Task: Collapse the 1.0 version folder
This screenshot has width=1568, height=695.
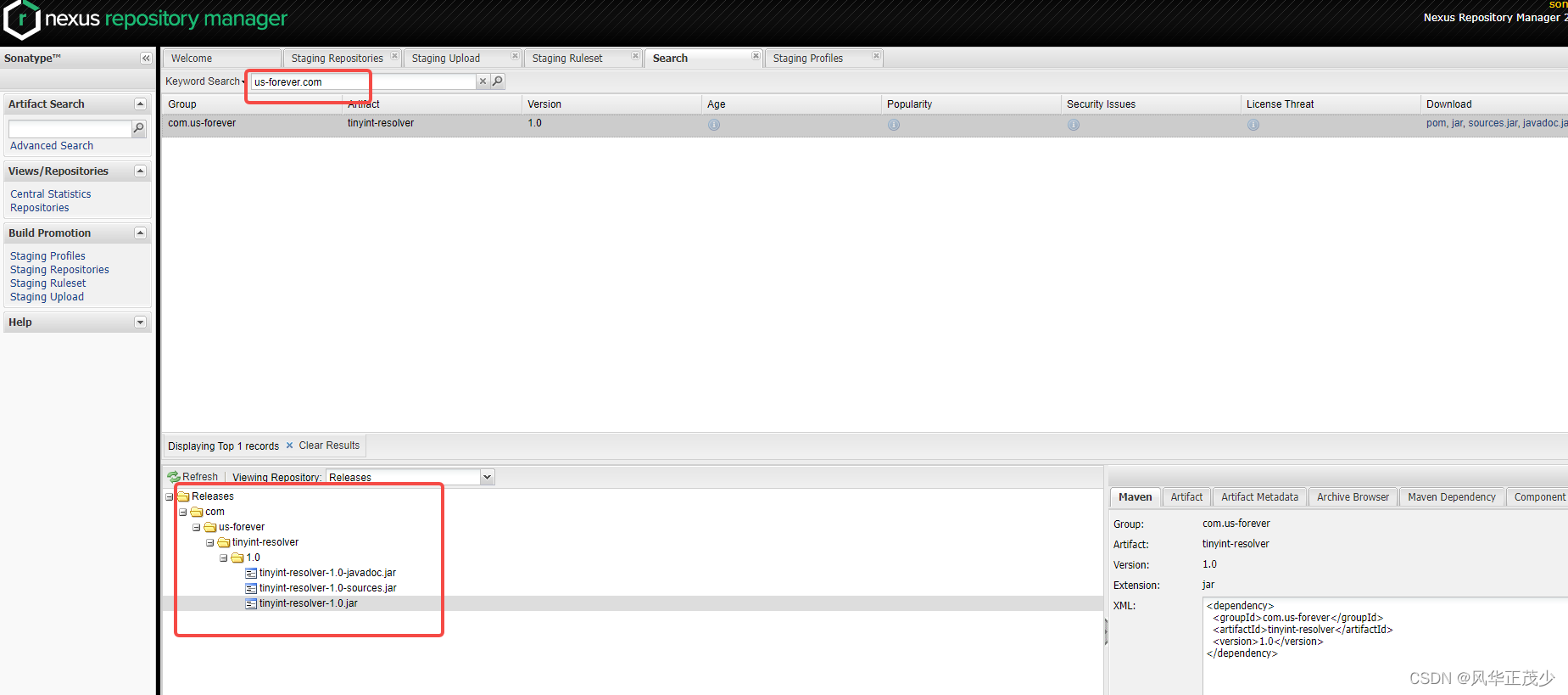Action: coord(223,558)
